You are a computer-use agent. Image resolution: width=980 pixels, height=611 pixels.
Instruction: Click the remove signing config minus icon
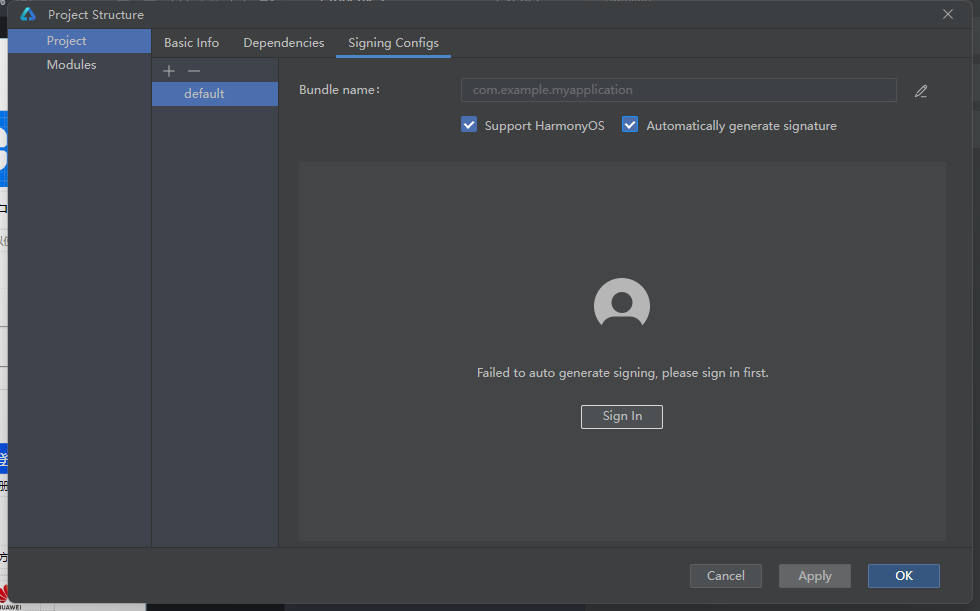click(x=194, y=71)
